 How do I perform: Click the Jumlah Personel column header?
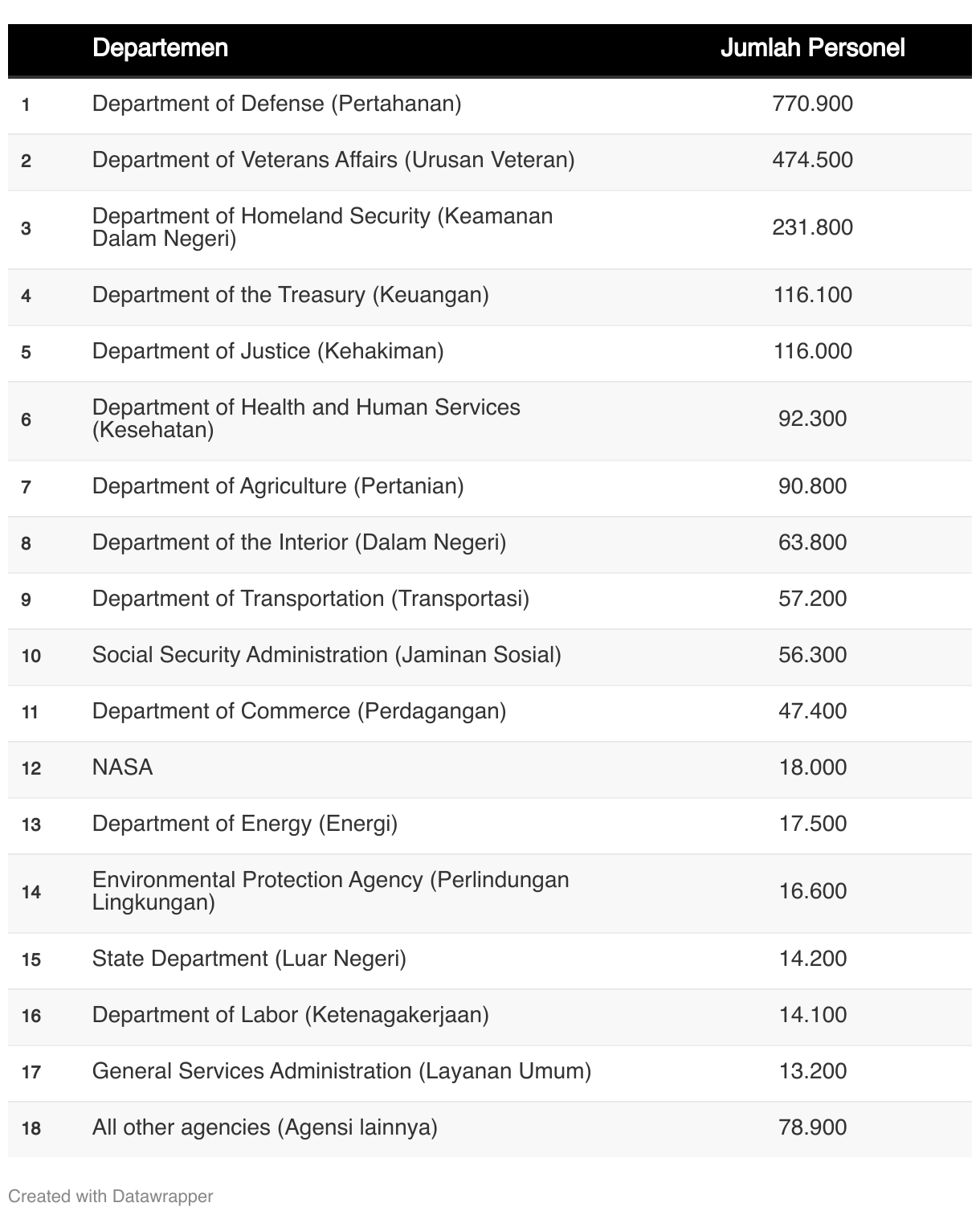[x=812, y=48]
